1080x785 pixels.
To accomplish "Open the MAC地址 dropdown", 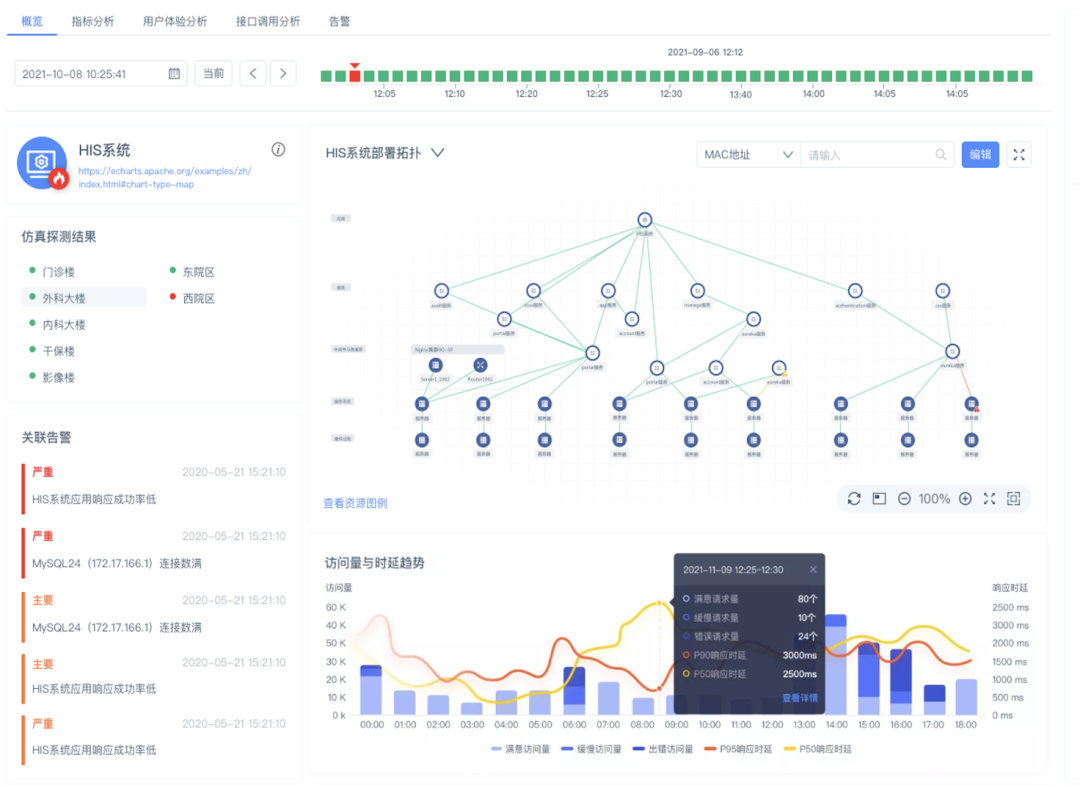I will (x=747, y=155).
